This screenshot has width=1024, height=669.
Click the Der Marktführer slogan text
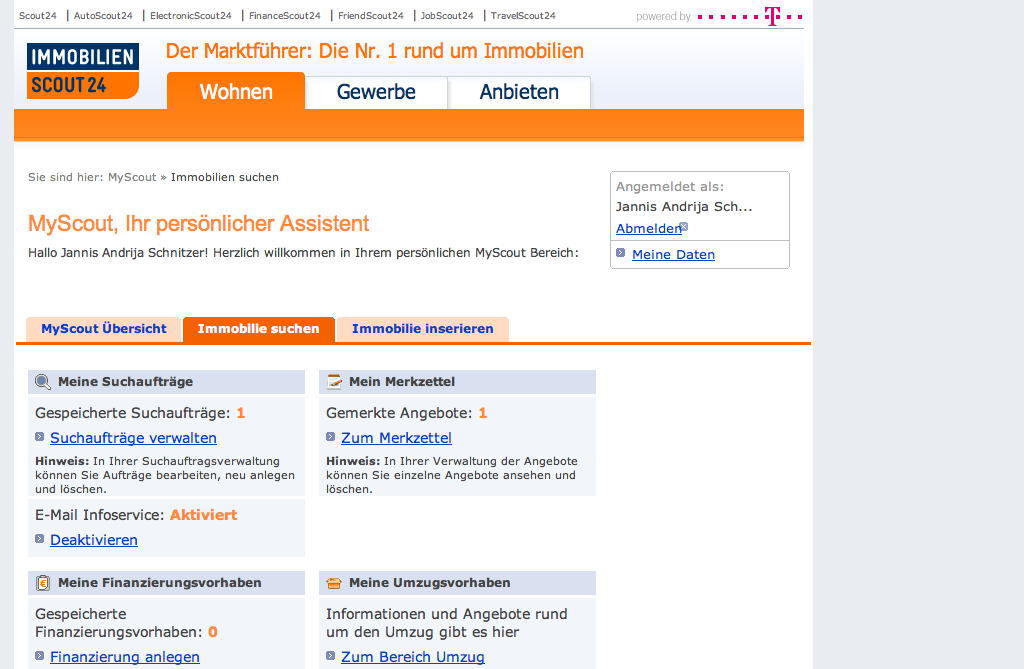pyautogui.click(x=375, y=51)
